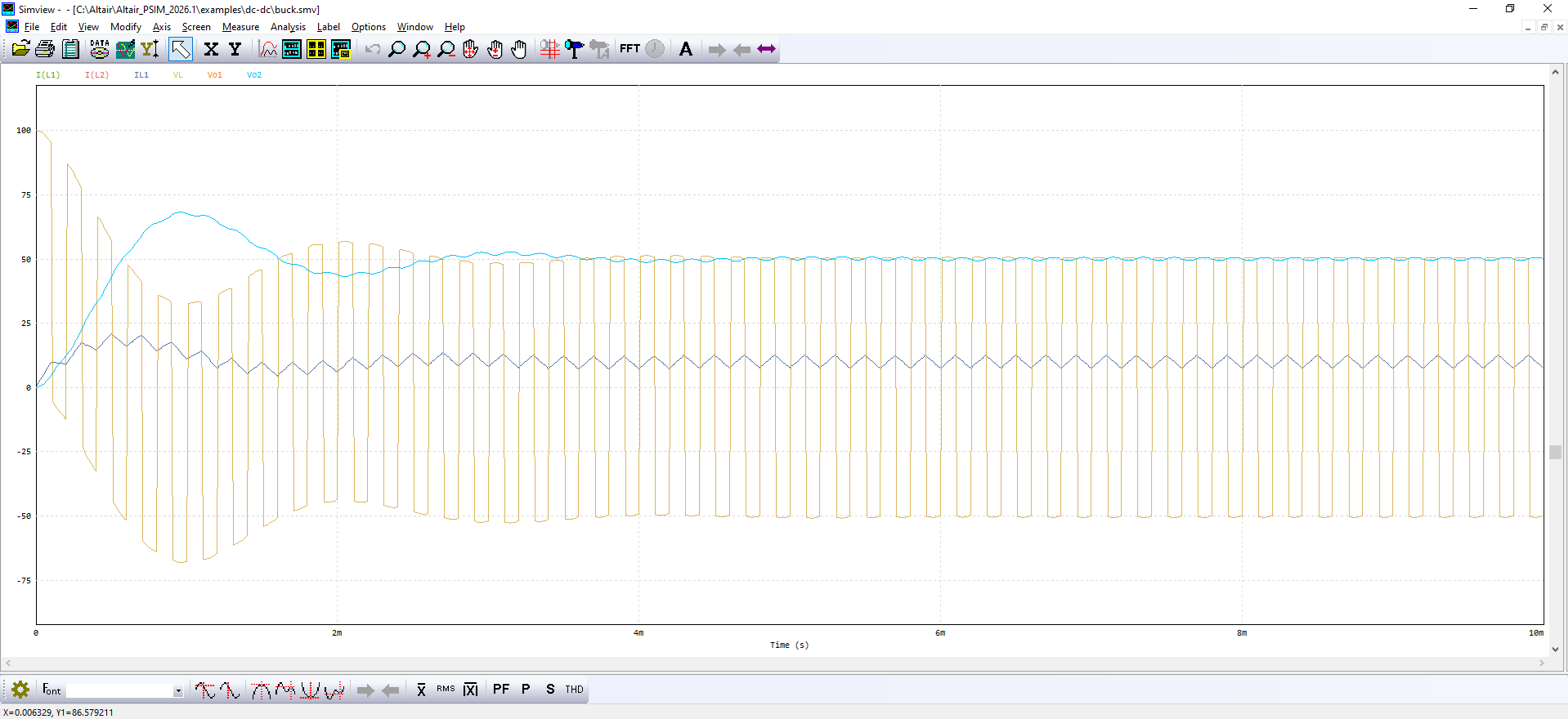Click the purple double-headed arrow icon

[766, 49]
